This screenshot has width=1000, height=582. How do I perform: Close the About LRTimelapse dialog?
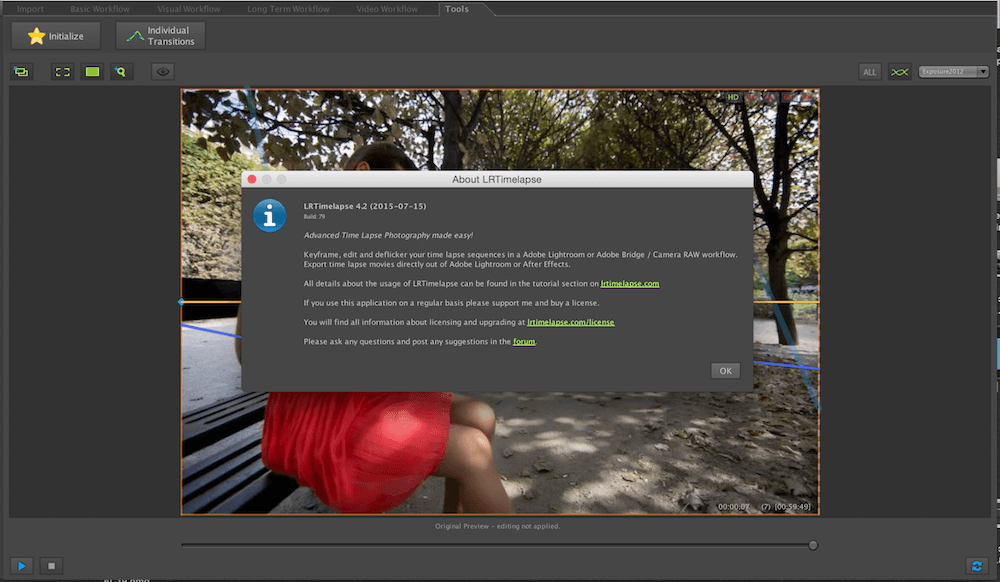coord(252,180)
